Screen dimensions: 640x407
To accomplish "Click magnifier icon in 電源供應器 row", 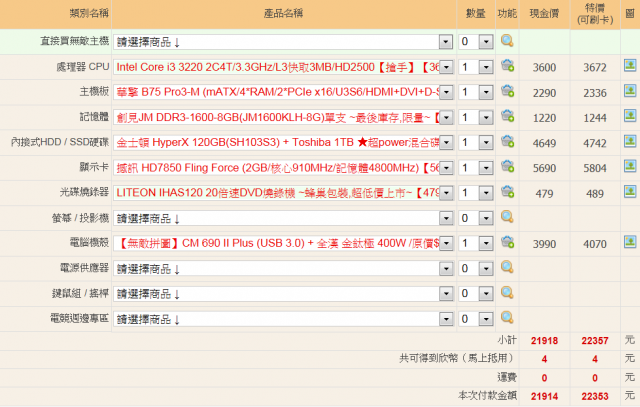I will coord(507,267).
